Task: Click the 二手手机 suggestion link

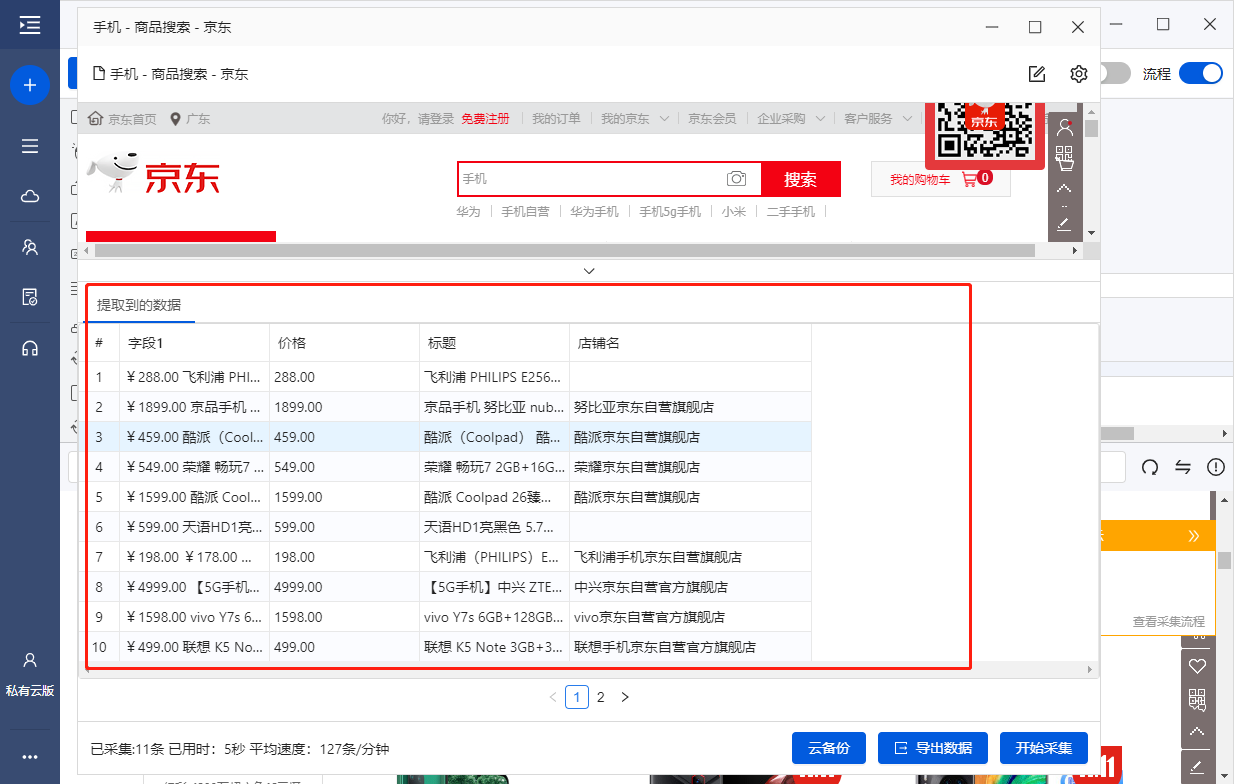Action: click(791, 212)
